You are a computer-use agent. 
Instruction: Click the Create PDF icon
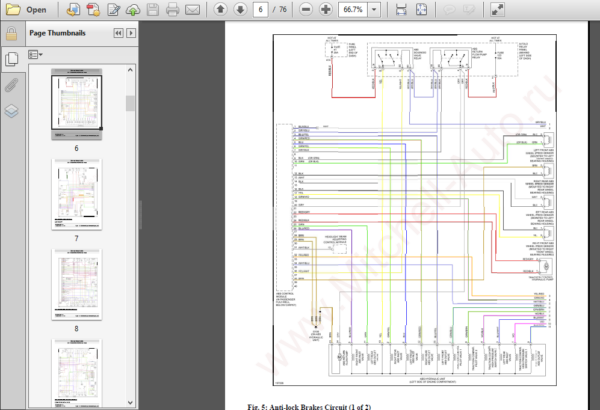coord(73,9)
